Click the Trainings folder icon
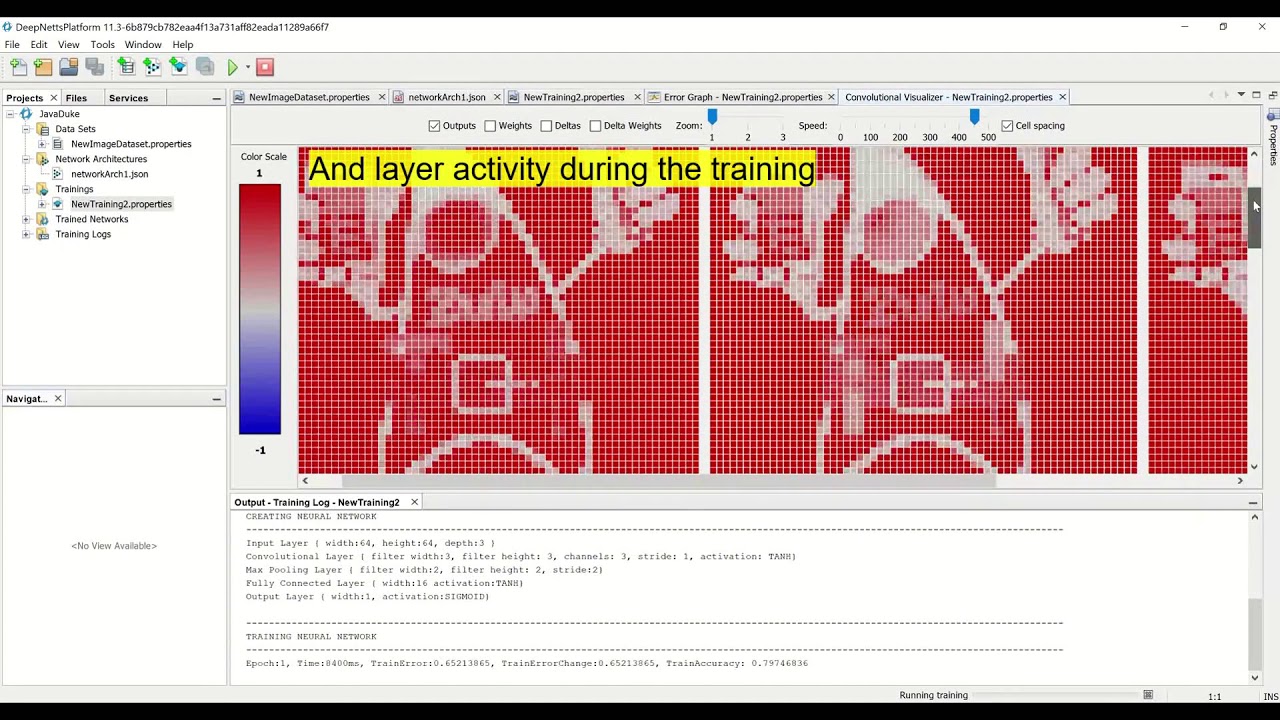The width and height of the screenshot is (1280, 720). pos(43,189)
